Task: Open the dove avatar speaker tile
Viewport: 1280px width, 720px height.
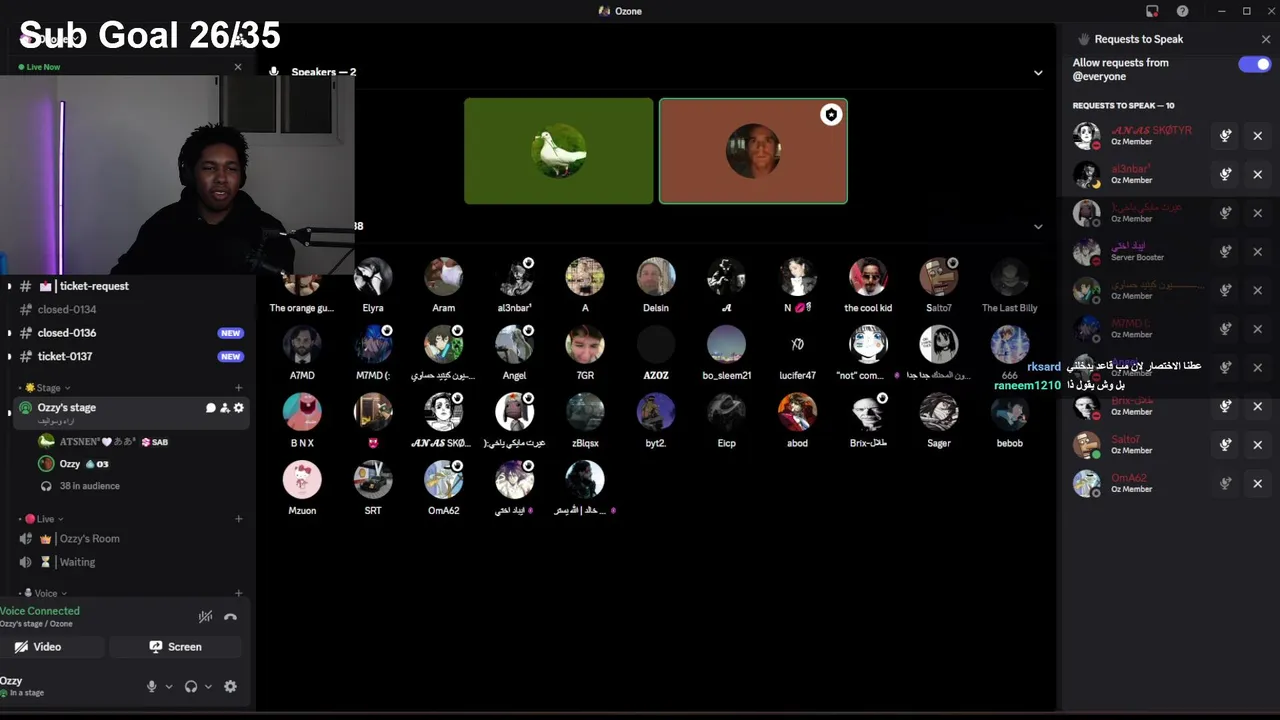Action: [558, 151]
